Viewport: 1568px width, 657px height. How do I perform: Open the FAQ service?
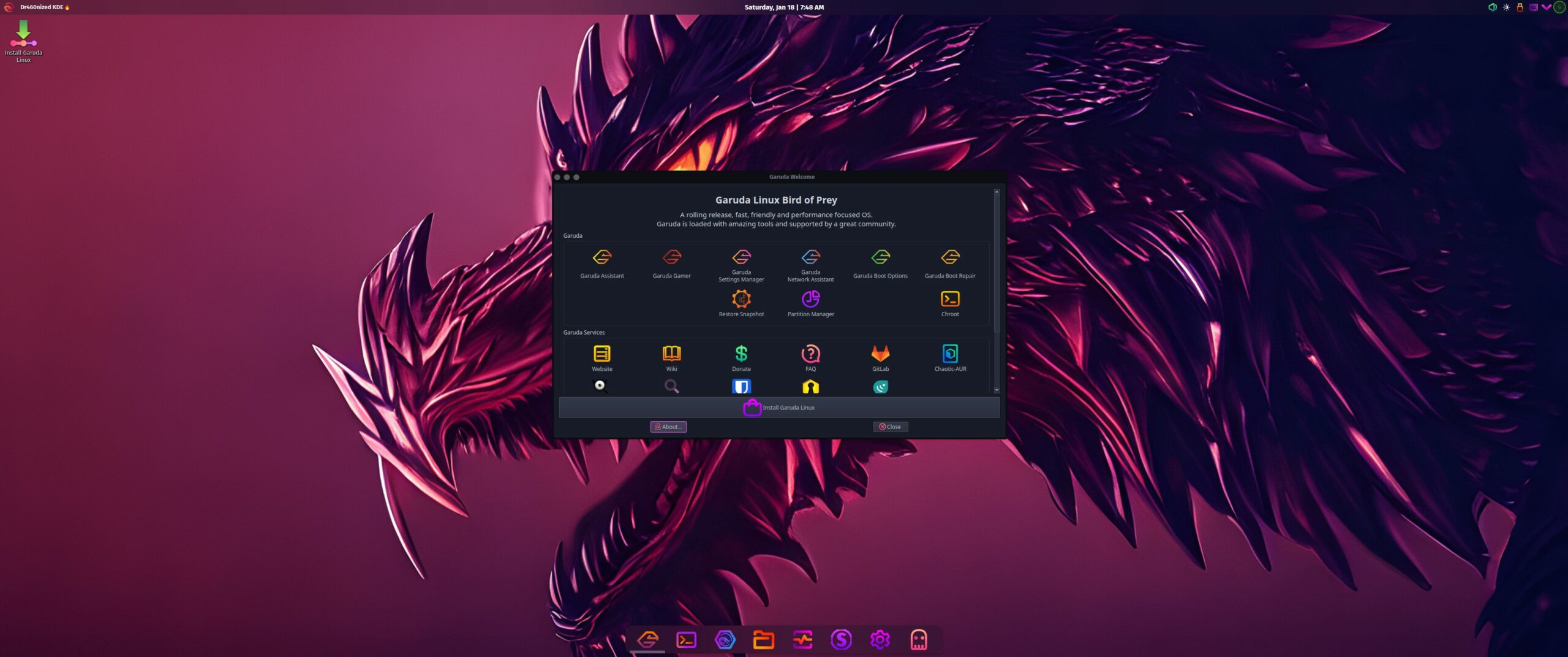810,358
